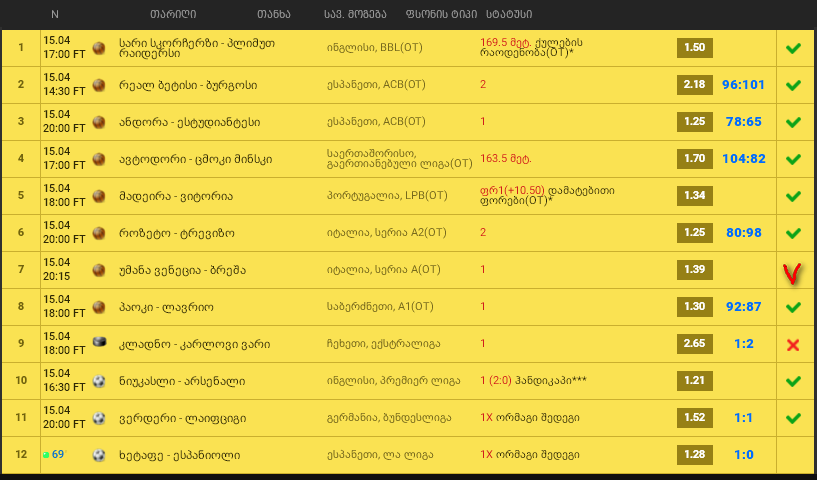Select match name ხეტაფე - ესპანიოლი
The image size is (817, 480).
point(180,455)
